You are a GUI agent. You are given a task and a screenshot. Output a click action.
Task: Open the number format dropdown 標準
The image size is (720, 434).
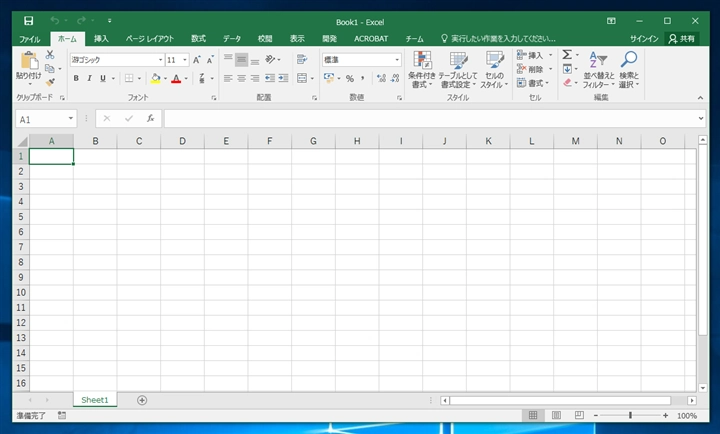[x=361, y=60]
